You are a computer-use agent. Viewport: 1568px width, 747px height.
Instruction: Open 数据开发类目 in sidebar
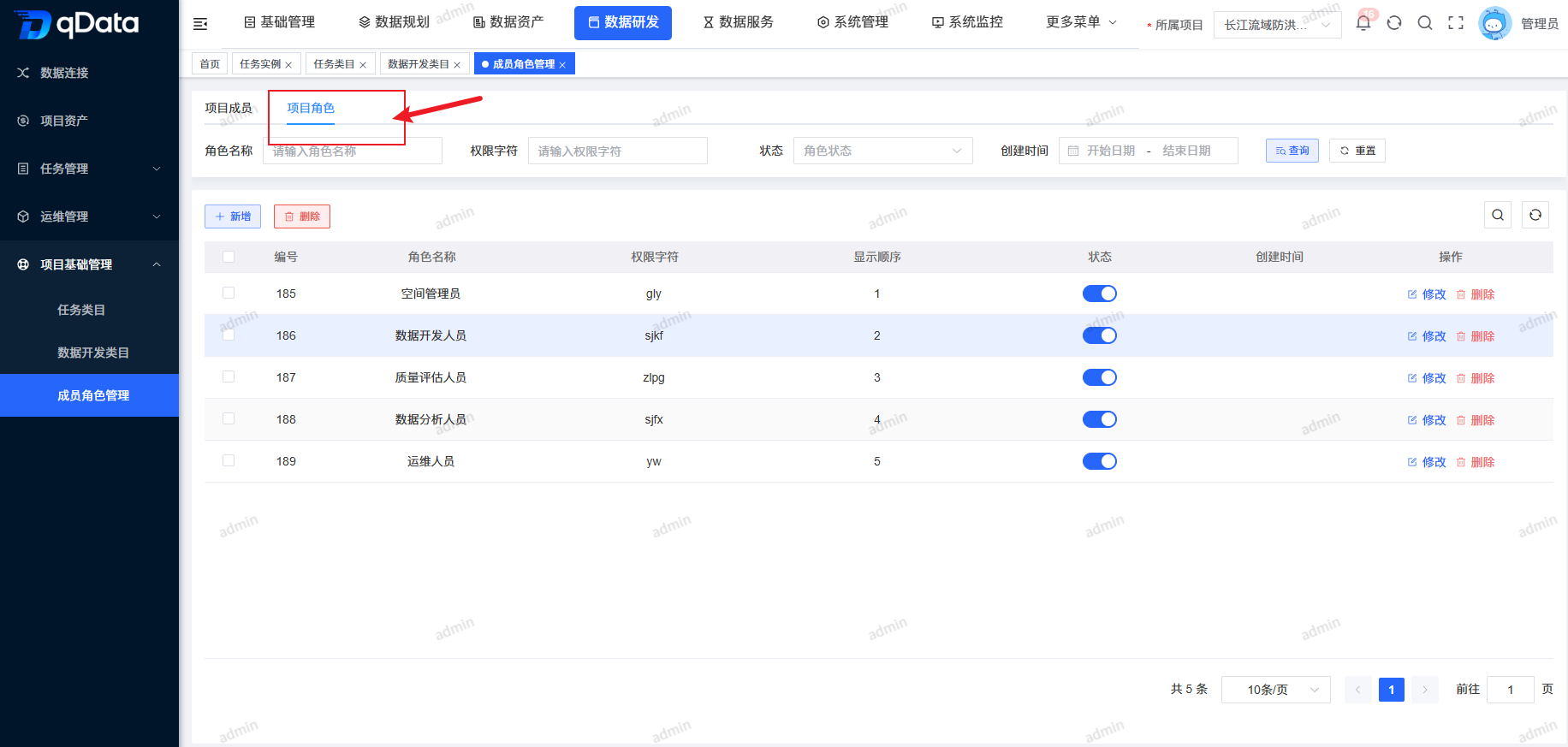click(93, 353)
